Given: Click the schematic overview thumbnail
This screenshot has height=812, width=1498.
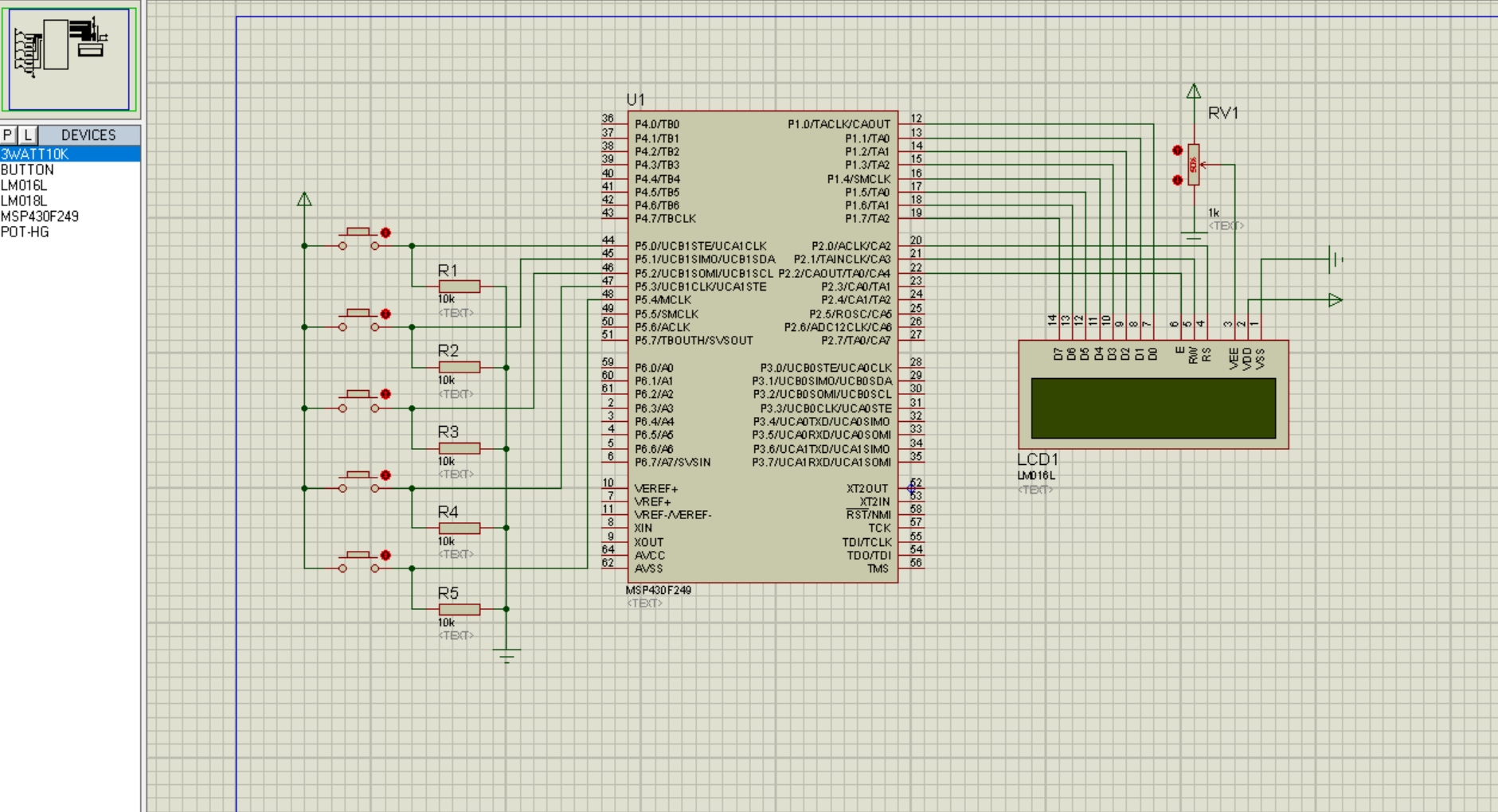Looking at the screenshot, I should point(68,58).
